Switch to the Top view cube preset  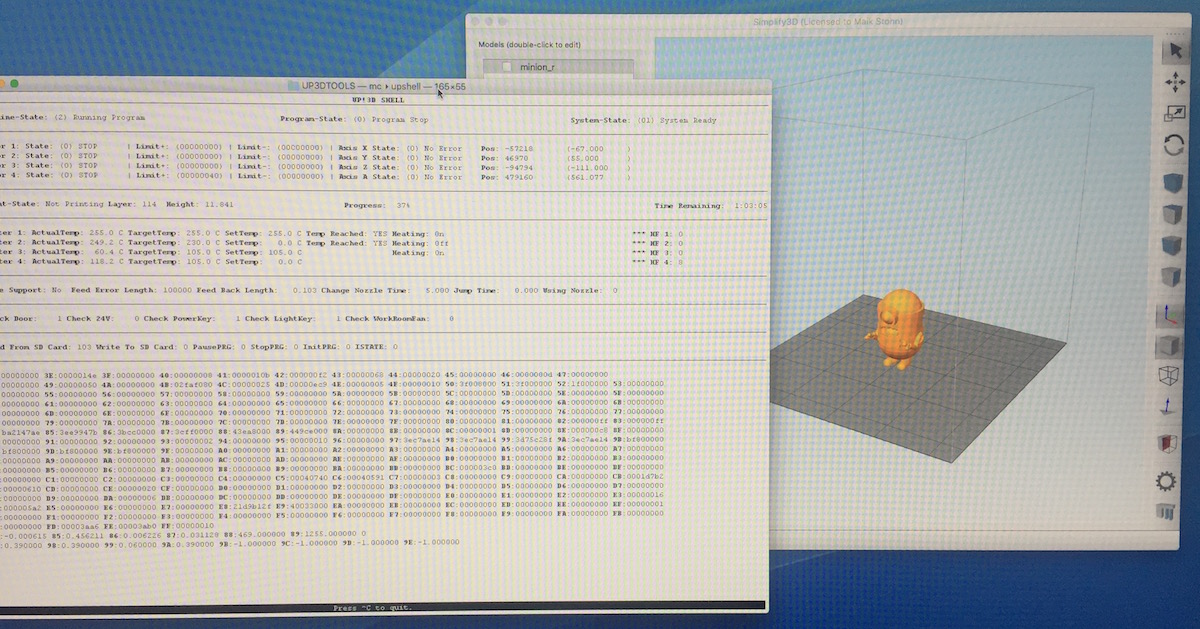[1174, 216]
